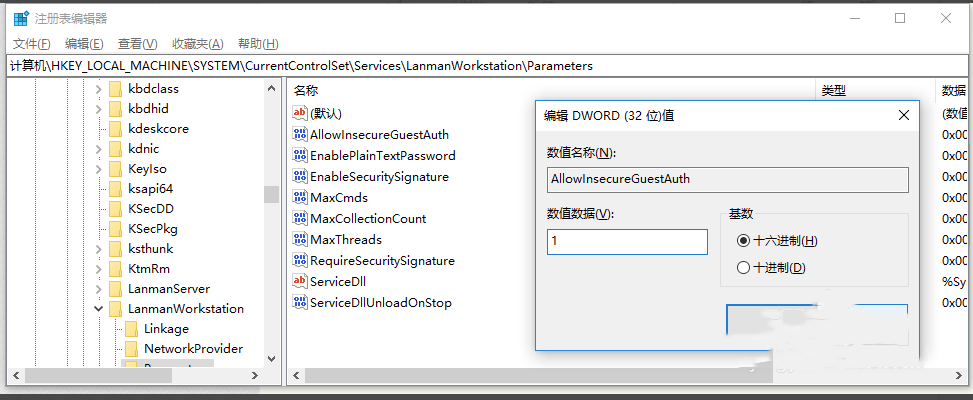Expand the KtmRm tree node
973x400 pixels.
[x=98, y=269]
